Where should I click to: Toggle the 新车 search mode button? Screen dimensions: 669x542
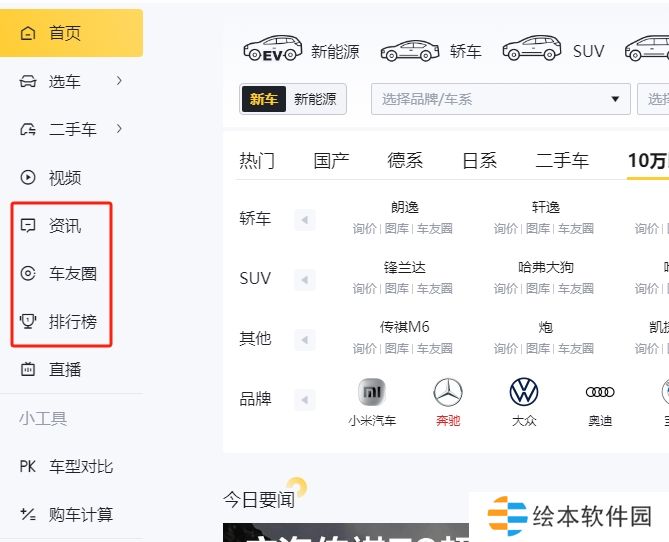click(264, 99)
